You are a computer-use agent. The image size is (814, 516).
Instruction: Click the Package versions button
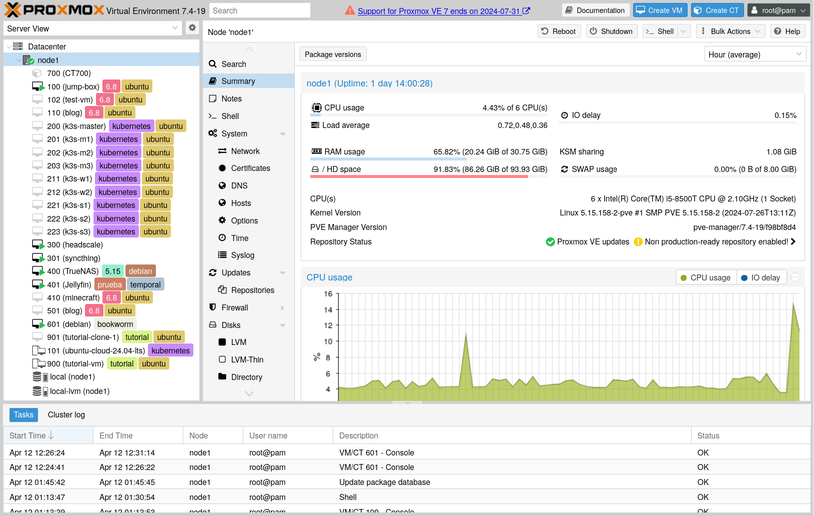(333, 54)
